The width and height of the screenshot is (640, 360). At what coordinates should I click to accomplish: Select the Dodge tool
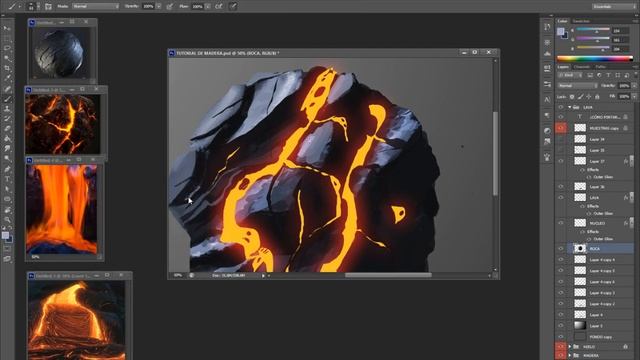click(x=7, y=159)
